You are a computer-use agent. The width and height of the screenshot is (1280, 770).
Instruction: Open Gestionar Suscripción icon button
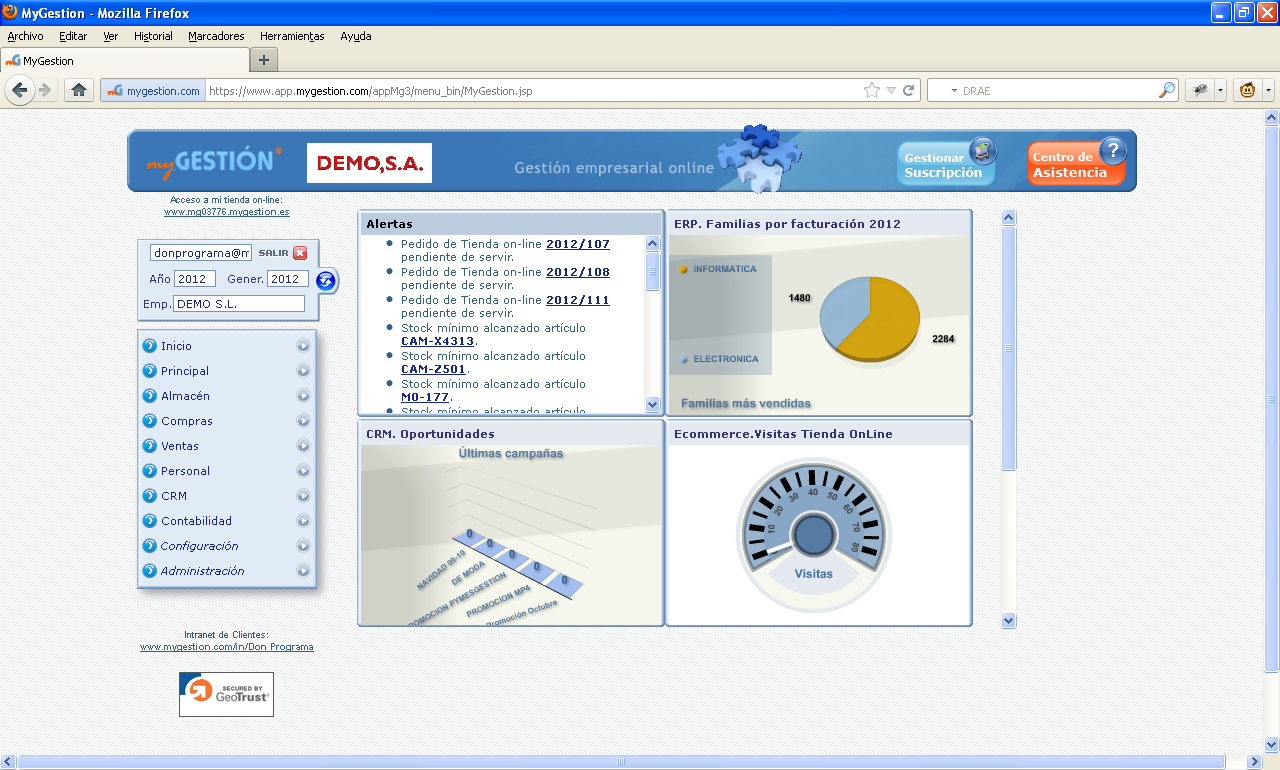947,162
